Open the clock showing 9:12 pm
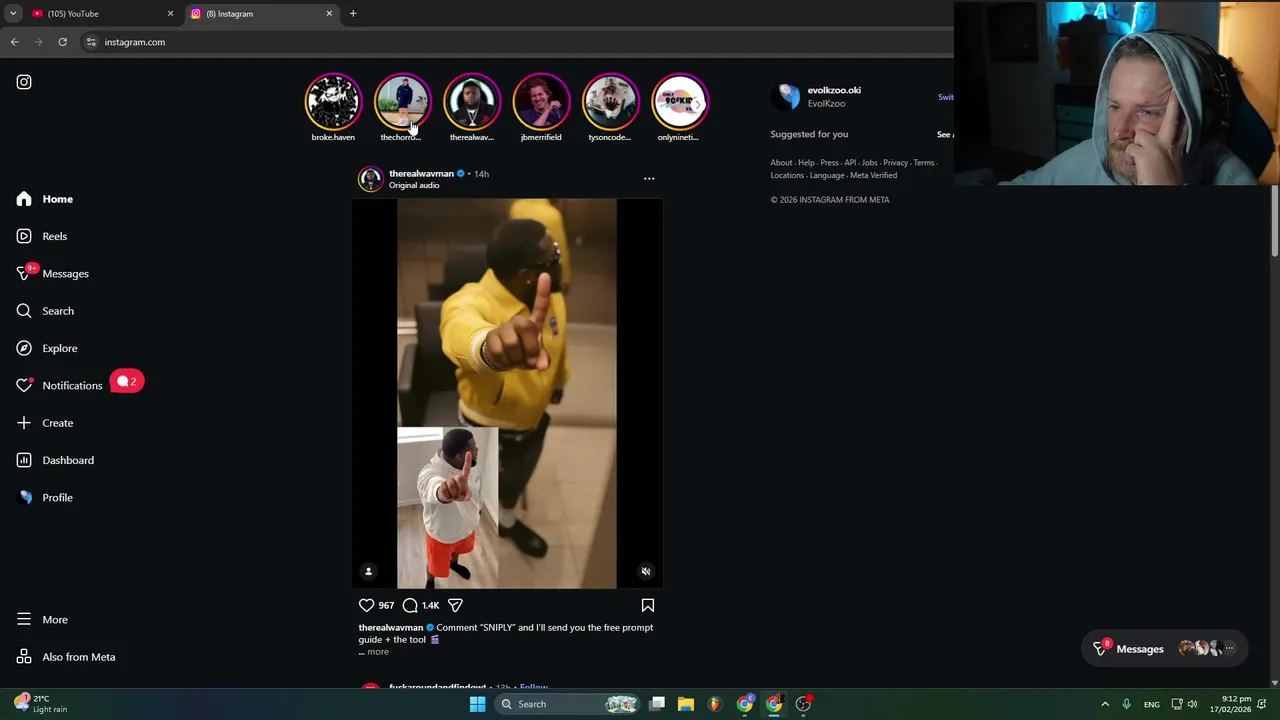The height and width of the screenshot is (720, 1280). pyautogui.click(x=1231, y=704)
